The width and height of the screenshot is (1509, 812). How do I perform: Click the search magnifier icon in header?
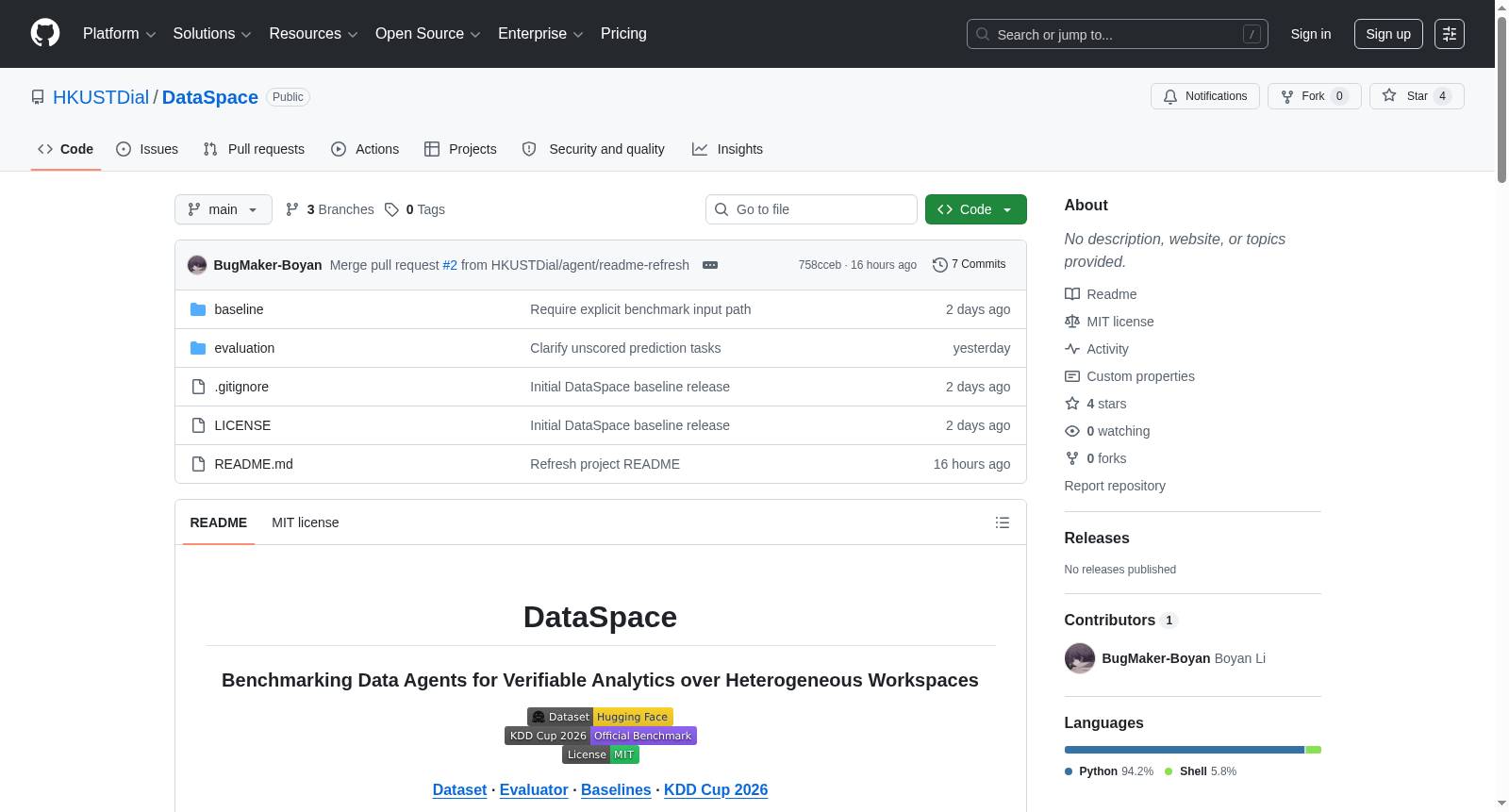pyautogui.click(x=983, y=34)
